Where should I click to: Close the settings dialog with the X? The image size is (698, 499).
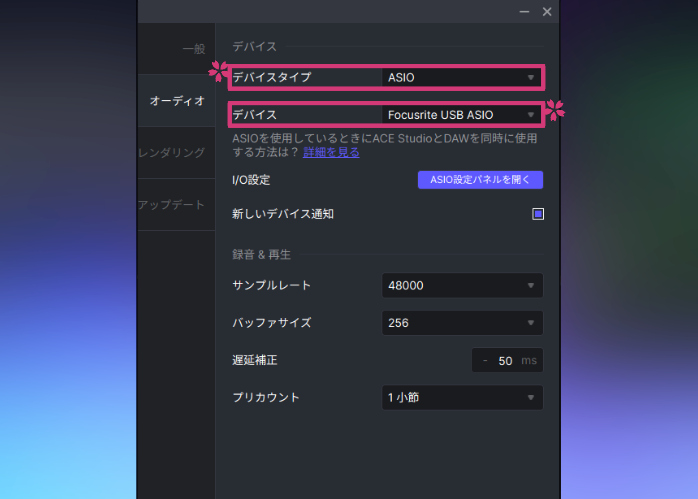point(547,11)
